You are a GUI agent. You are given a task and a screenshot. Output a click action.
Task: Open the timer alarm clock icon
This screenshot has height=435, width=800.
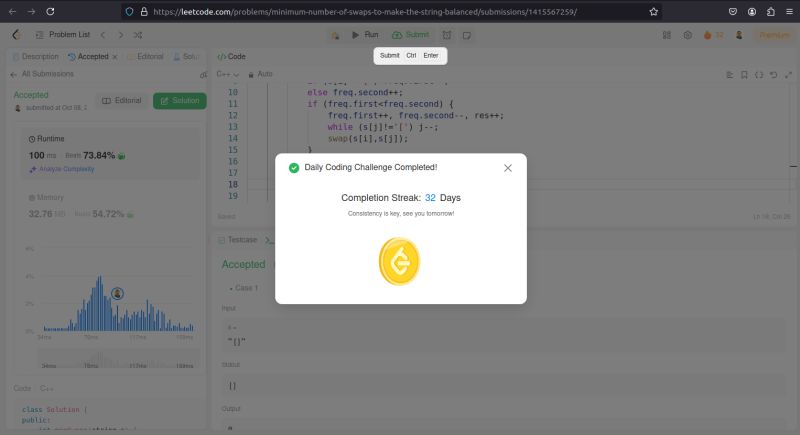pos(446,35)
